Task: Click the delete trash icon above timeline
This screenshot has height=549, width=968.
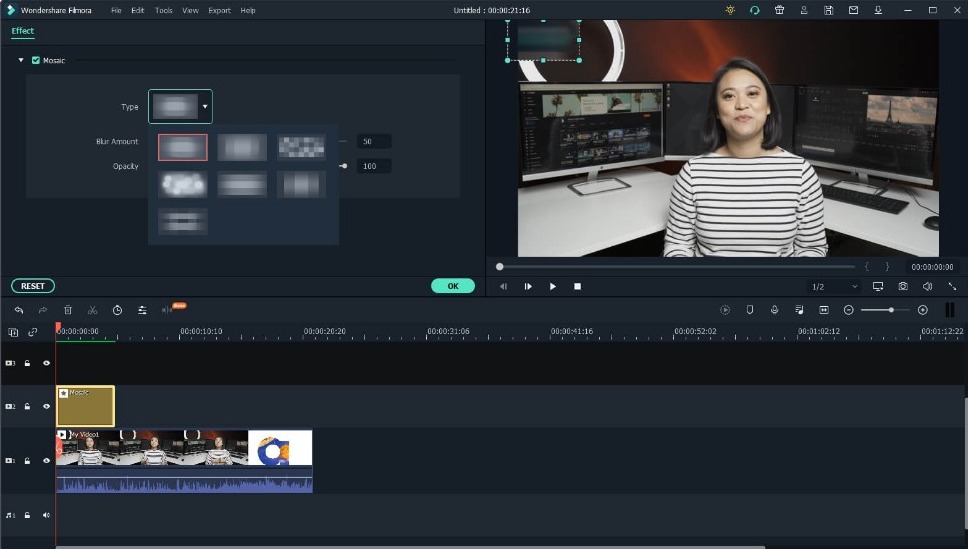Action: coord(68,310)
